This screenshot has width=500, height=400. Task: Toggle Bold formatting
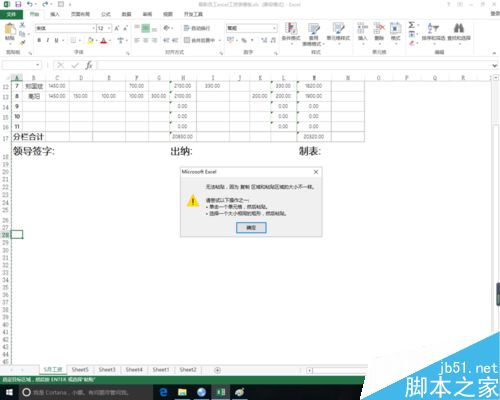click(x=39, y=40)
